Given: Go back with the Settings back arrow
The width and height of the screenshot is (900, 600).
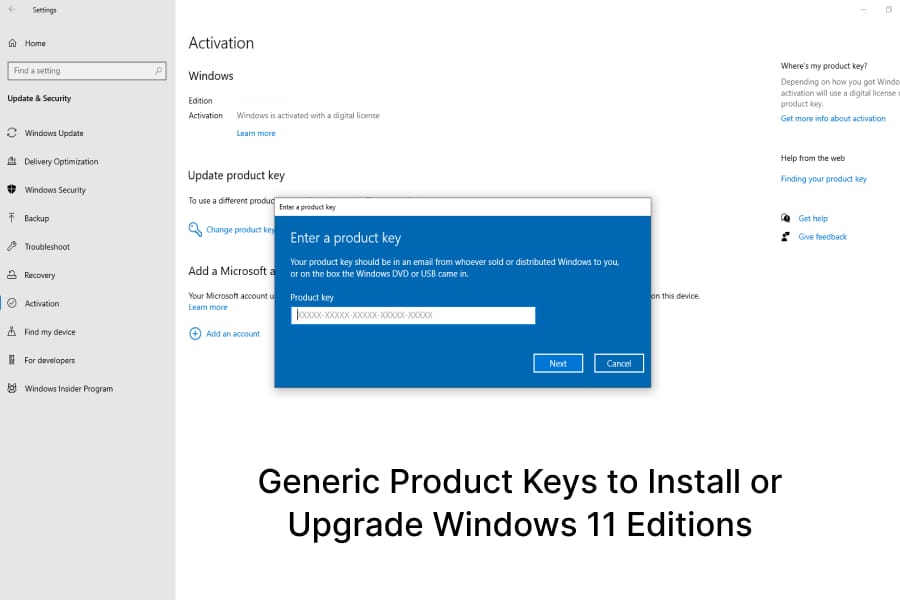Looking at the screenshot, I should coord(12,10).
